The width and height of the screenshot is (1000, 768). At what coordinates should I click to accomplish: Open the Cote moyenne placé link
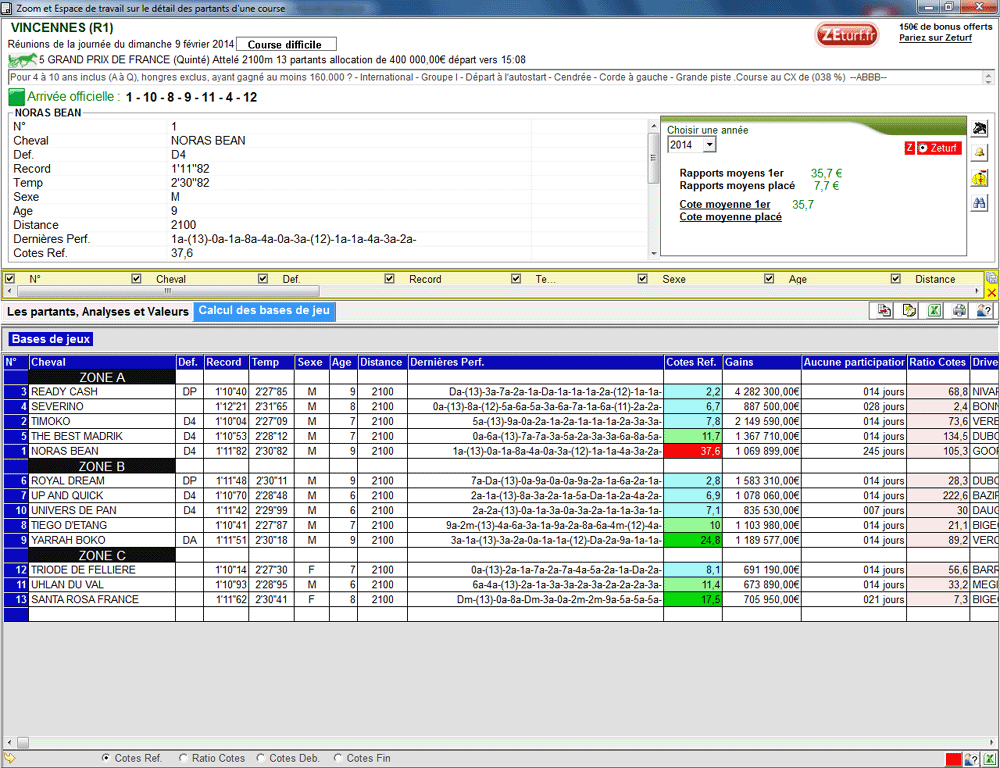coord(730,217)
